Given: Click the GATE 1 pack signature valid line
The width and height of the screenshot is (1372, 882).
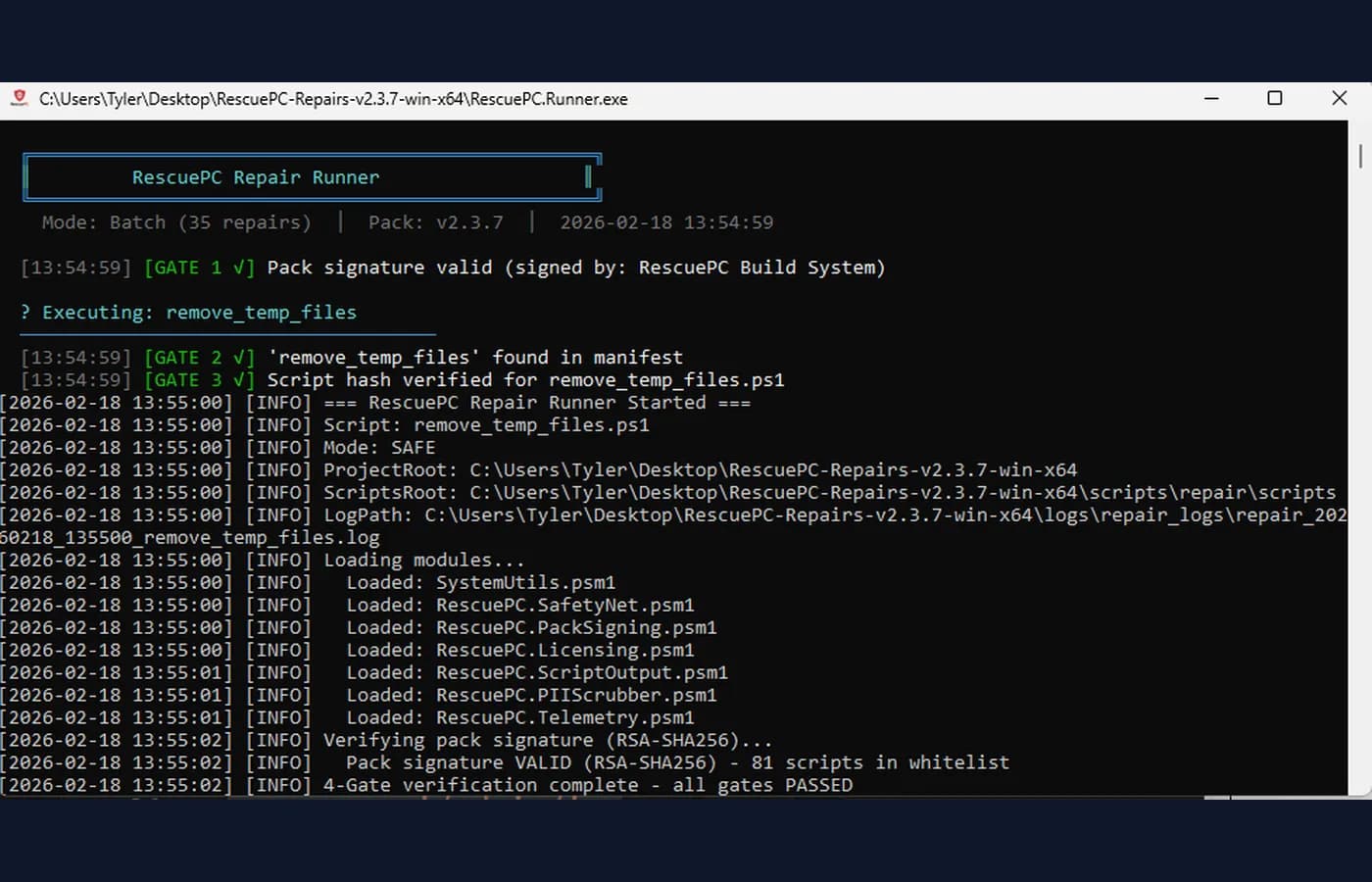Looking at the screenshot, I should click(453, 268).
